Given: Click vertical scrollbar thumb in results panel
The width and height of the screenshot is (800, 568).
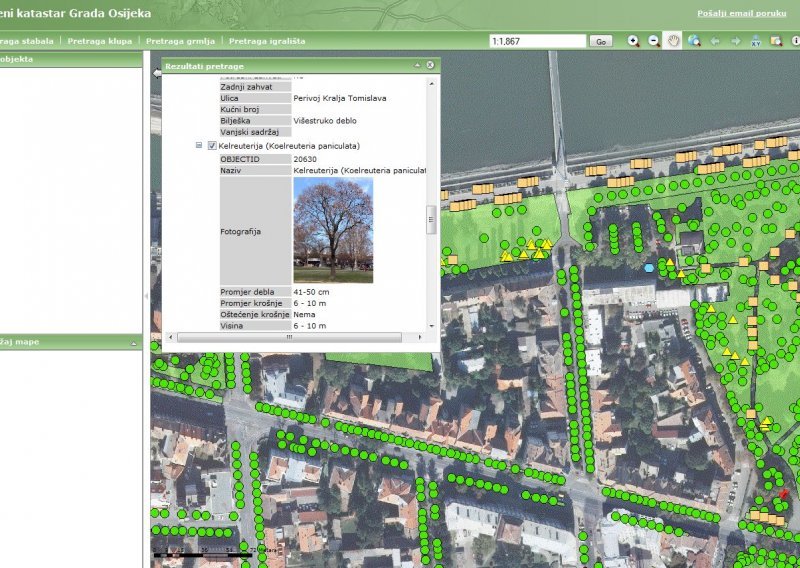Looking at the screenshot, I should [432, 219].
